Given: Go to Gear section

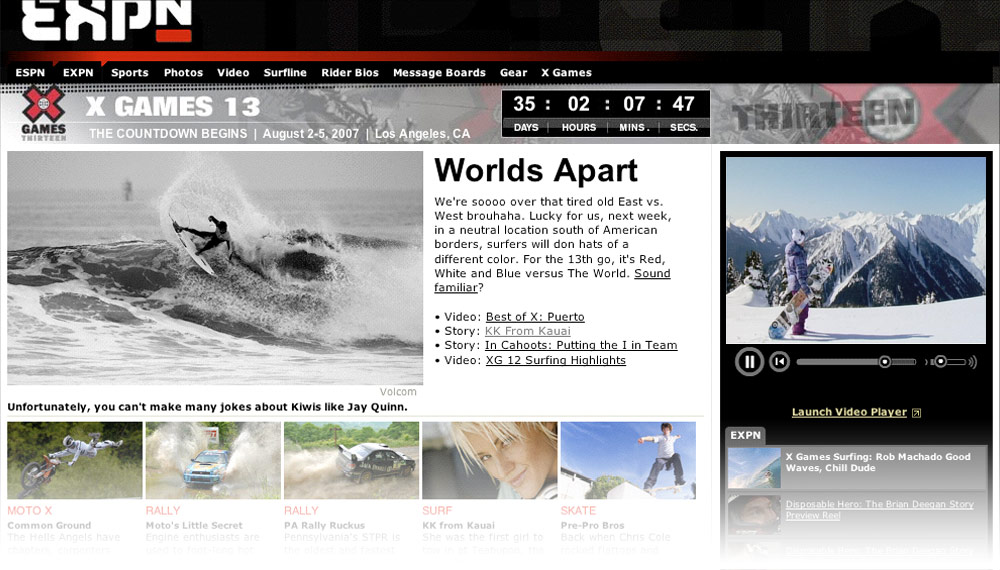Looking at the screenshot, I should click(513, 73).
